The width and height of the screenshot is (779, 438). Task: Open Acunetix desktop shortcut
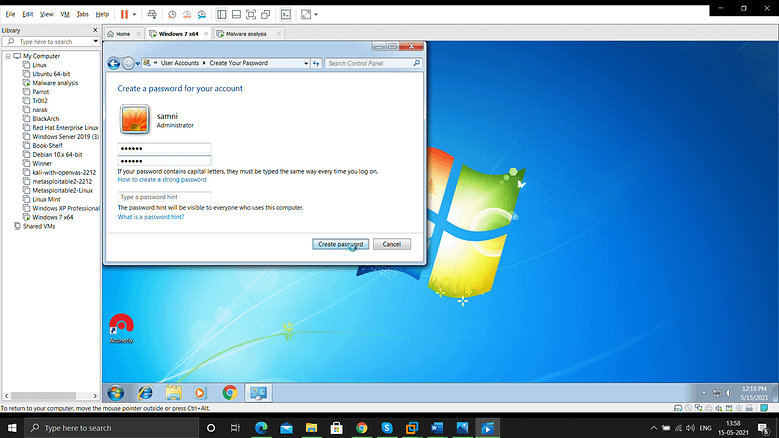click(x=121, y=328)
